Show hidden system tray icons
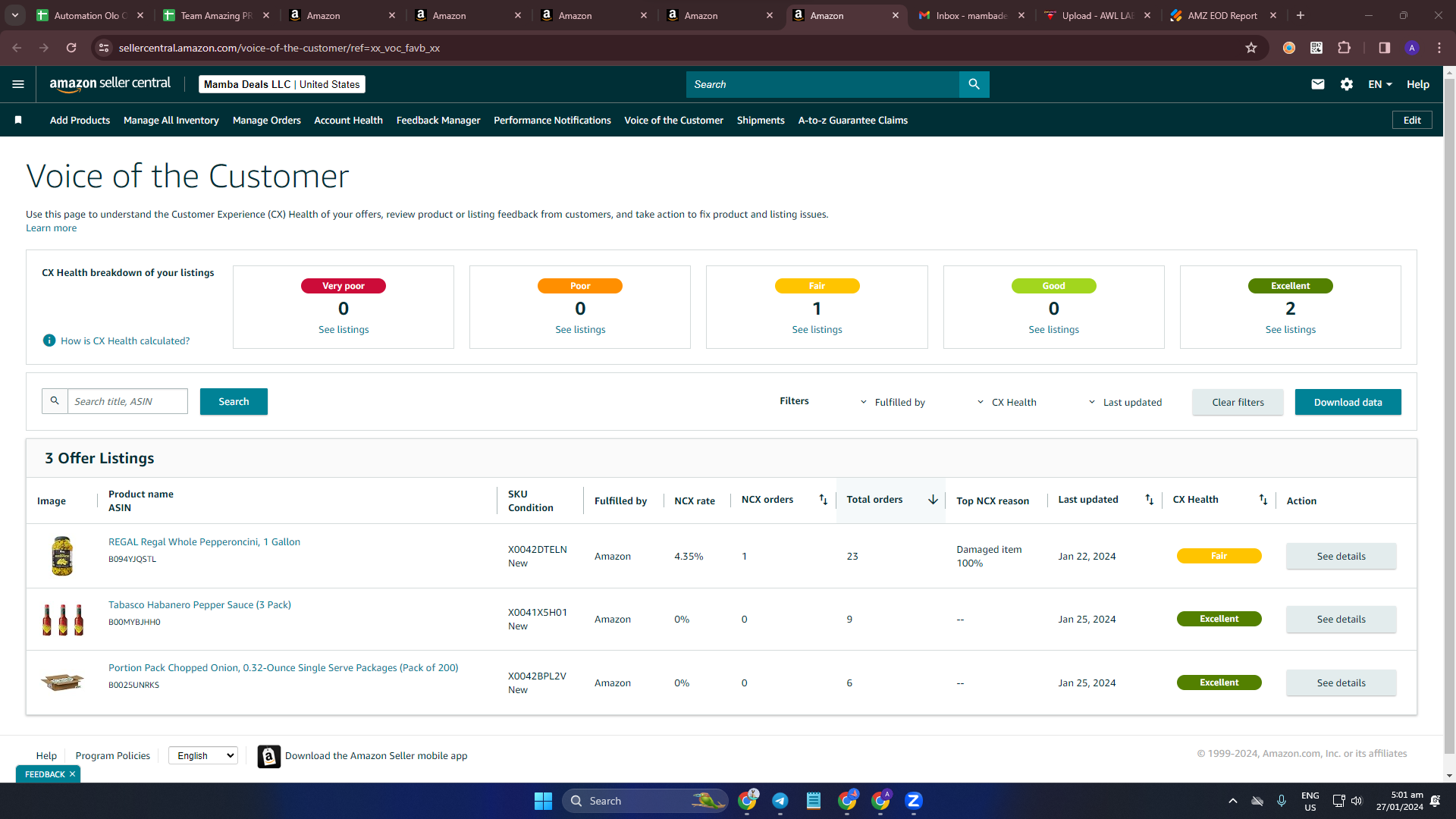 (x=1233, y=801)
